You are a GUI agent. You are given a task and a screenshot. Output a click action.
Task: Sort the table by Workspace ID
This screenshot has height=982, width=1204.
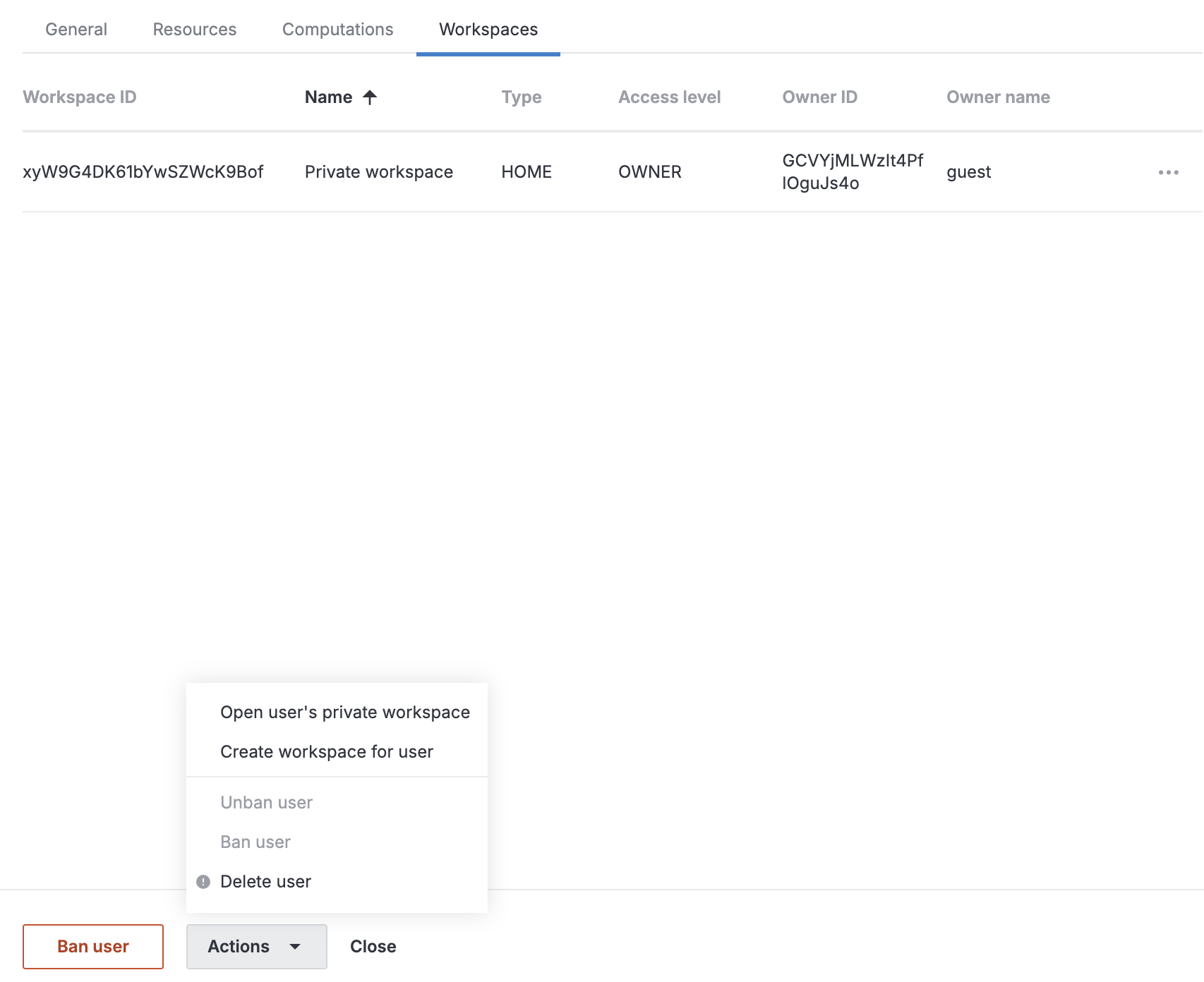(79, 97)
